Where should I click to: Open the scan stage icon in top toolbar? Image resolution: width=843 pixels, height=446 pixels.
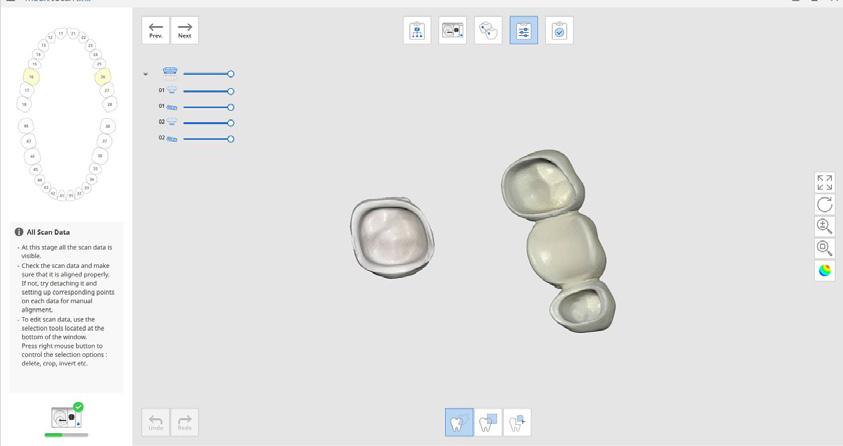[452, 30]
